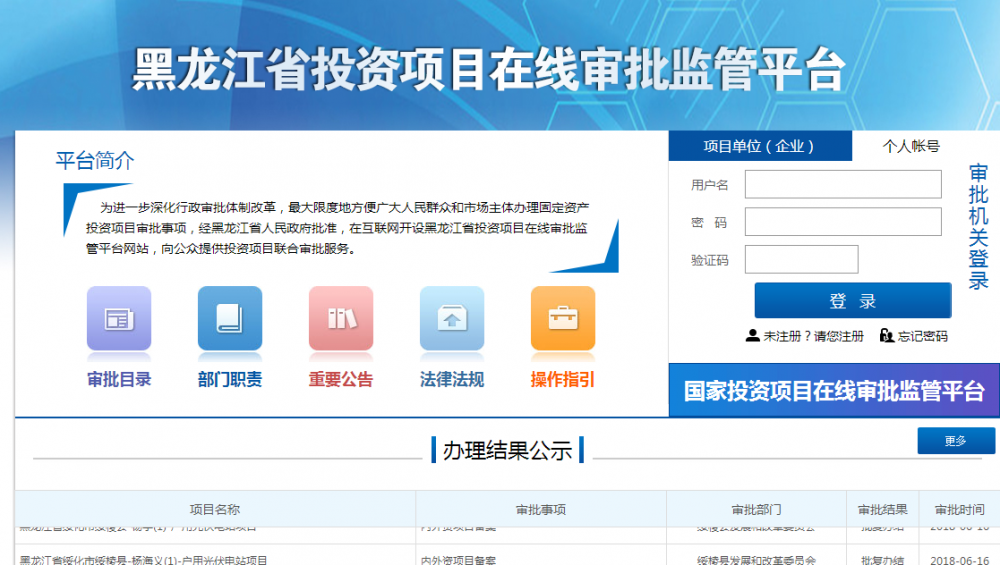Click the 更多 button for results
Image resolution: width=1000 pixels, height=565 pixels.
(x=956, y=441)
